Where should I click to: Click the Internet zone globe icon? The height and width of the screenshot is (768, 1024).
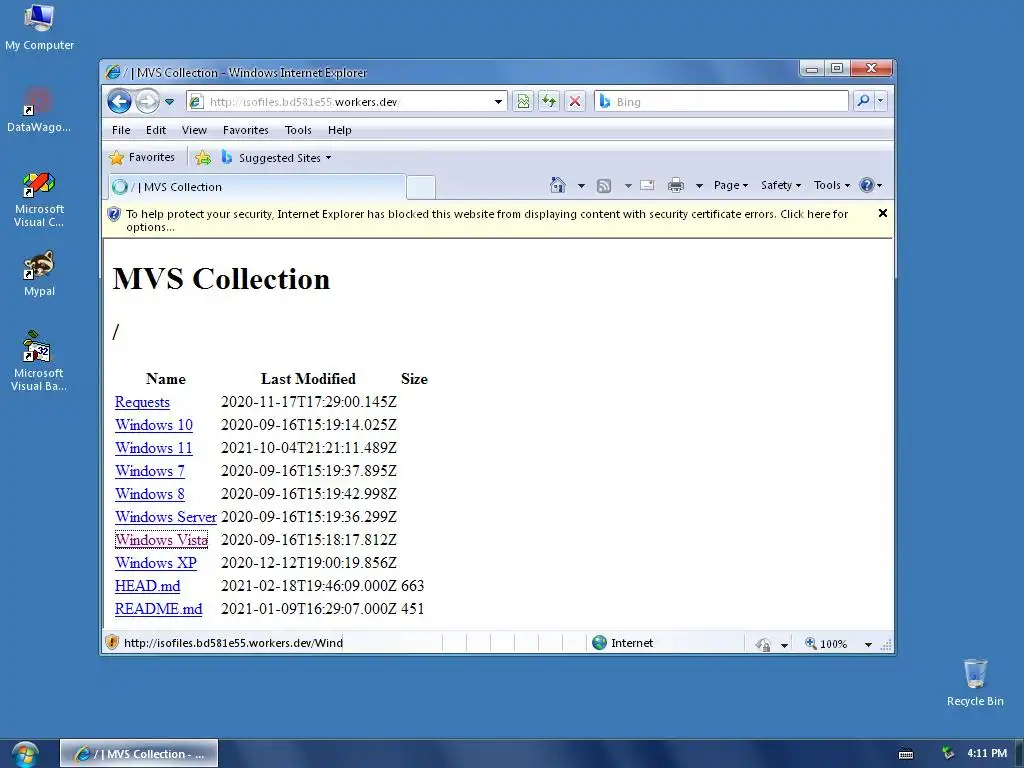600,643
